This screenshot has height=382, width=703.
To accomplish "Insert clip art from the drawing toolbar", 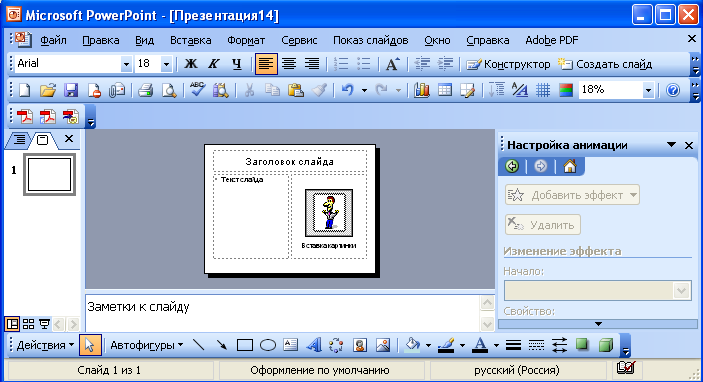I will [360, 345].
